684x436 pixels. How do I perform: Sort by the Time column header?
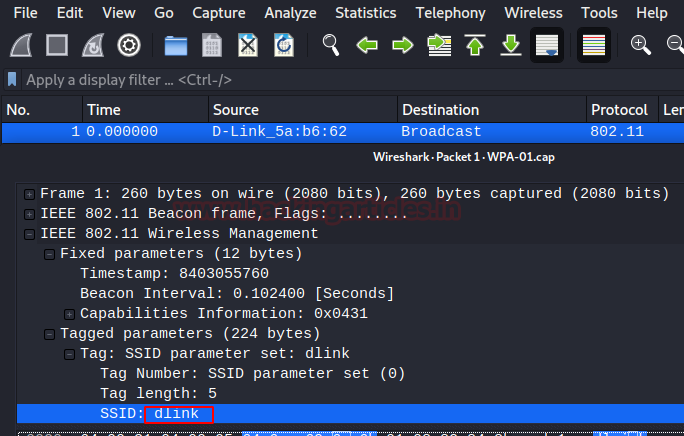(145, 110)
